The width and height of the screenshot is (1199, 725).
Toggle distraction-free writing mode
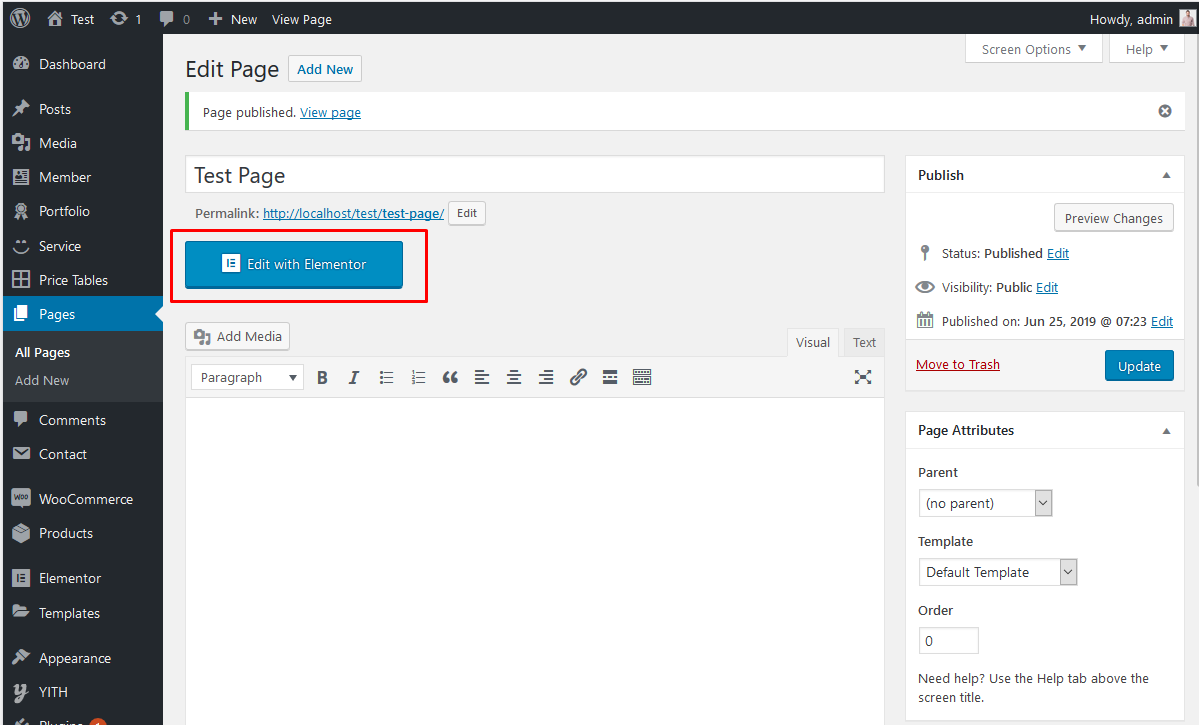point(863,377)
